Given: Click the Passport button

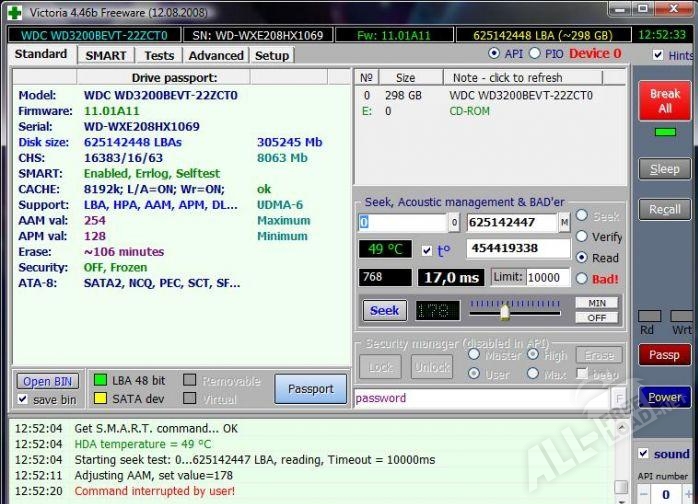Looking at the screenshot, I should coord(310,389).
